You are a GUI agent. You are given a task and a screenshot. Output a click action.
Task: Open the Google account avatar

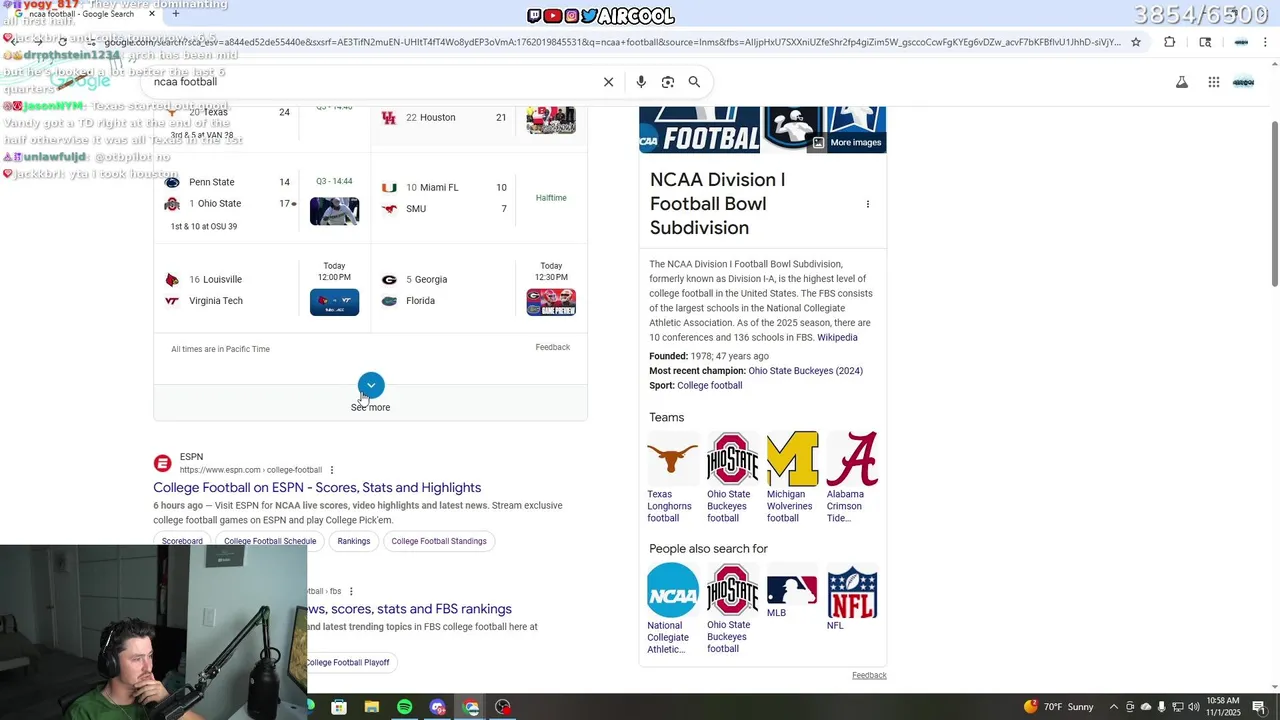click(x=1244, y=82)
